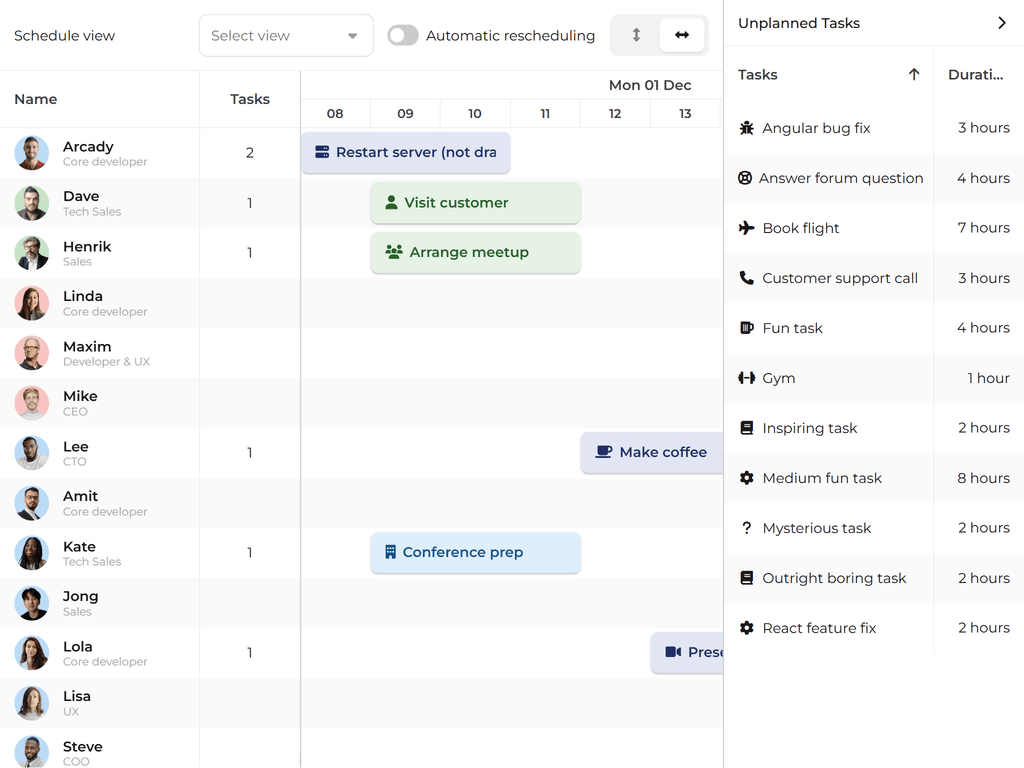Click the airplane icon next to Book flight
Screen dimensions: 1024x768
click(746, 228)
